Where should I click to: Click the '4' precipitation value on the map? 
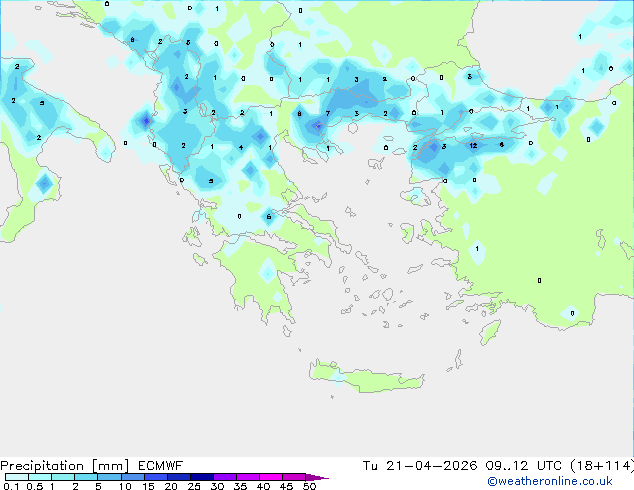[x=241, y=148]
